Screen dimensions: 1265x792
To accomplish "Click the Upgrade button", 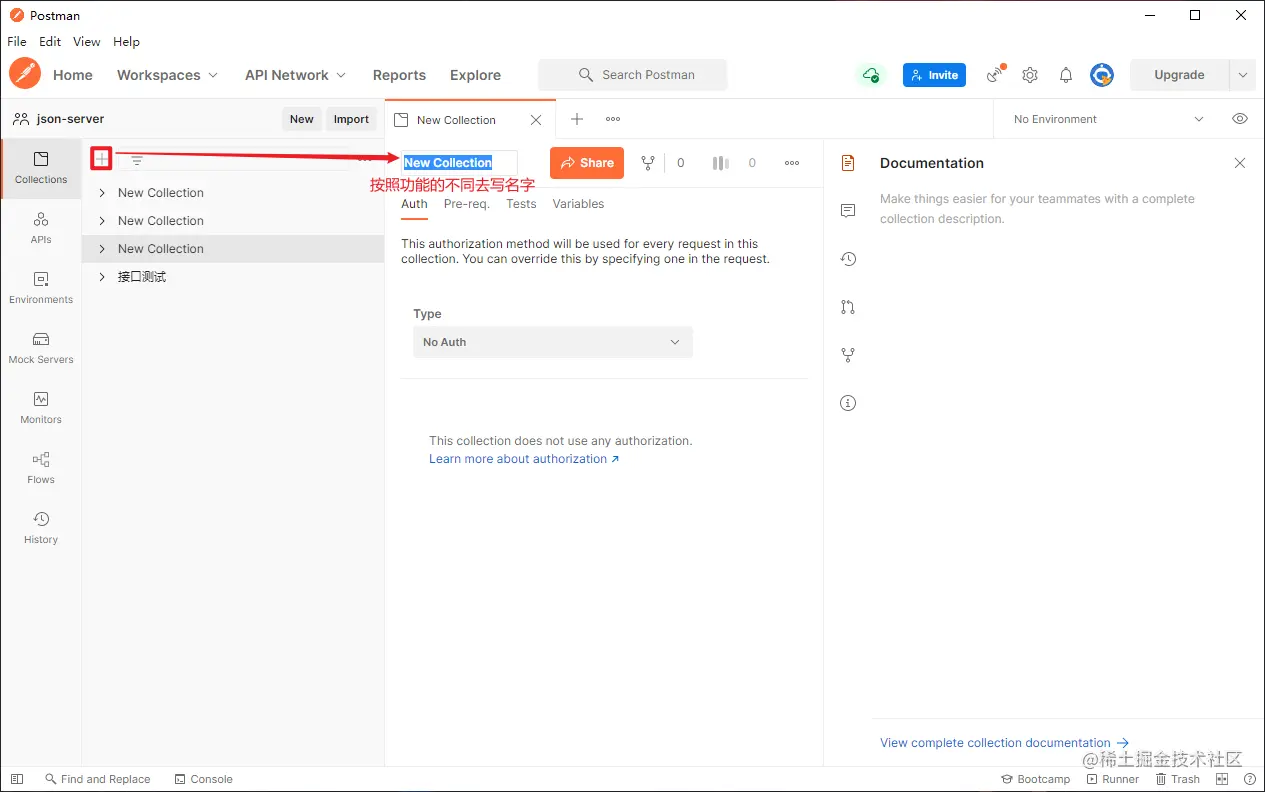I will click(1180, 75).
